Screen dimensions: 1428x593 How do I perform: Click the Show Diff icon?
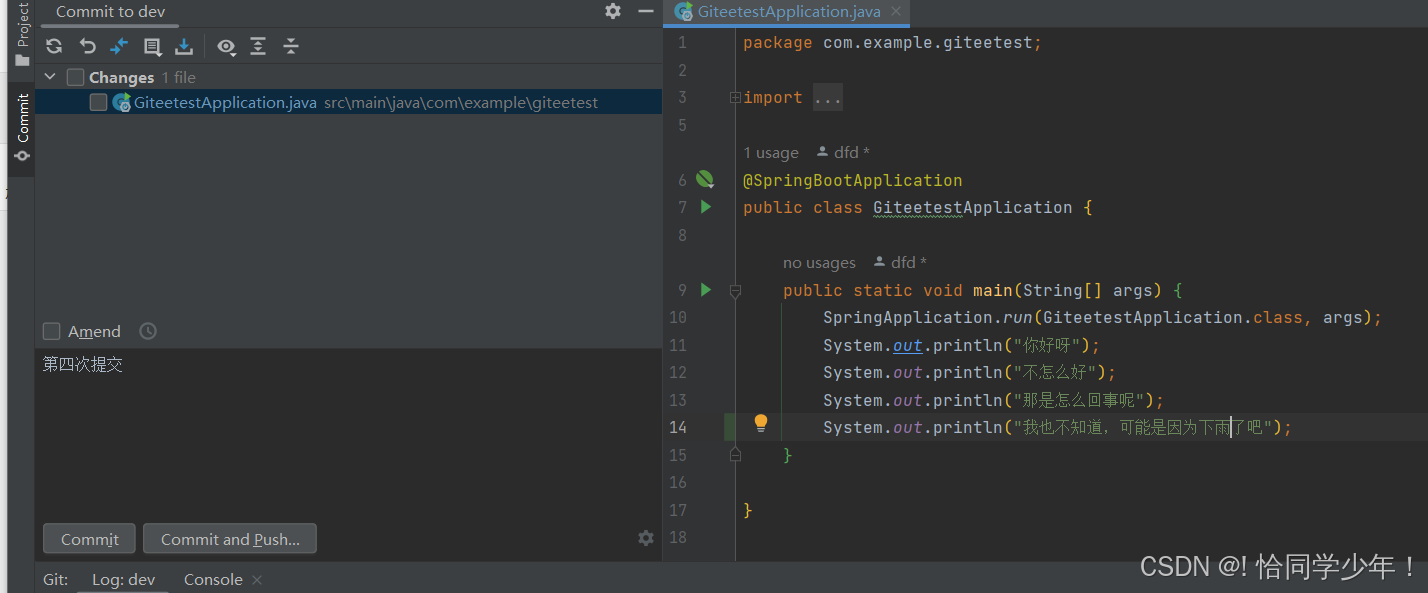(119, 46)
